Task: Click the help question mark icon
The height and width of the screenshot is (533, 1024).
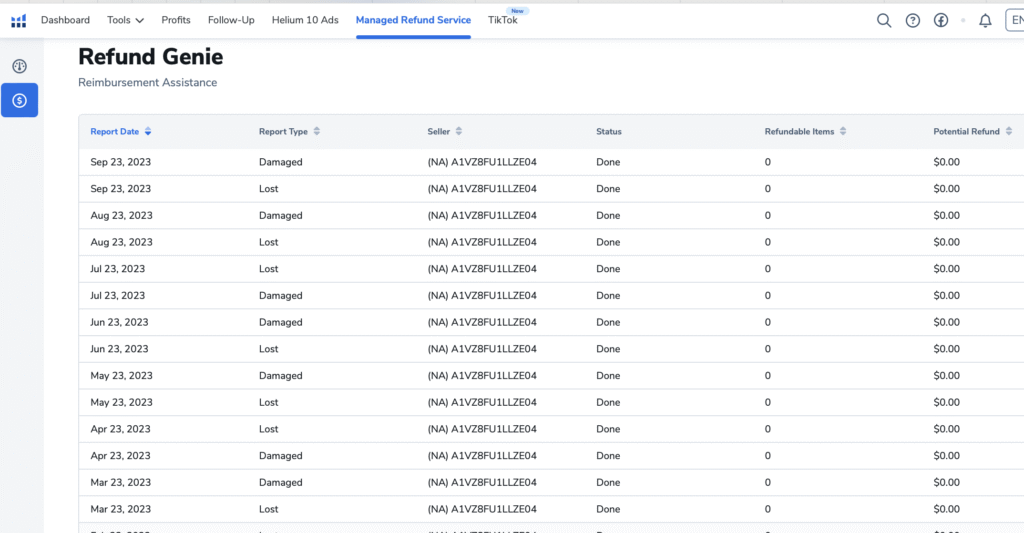Action: 913,21
